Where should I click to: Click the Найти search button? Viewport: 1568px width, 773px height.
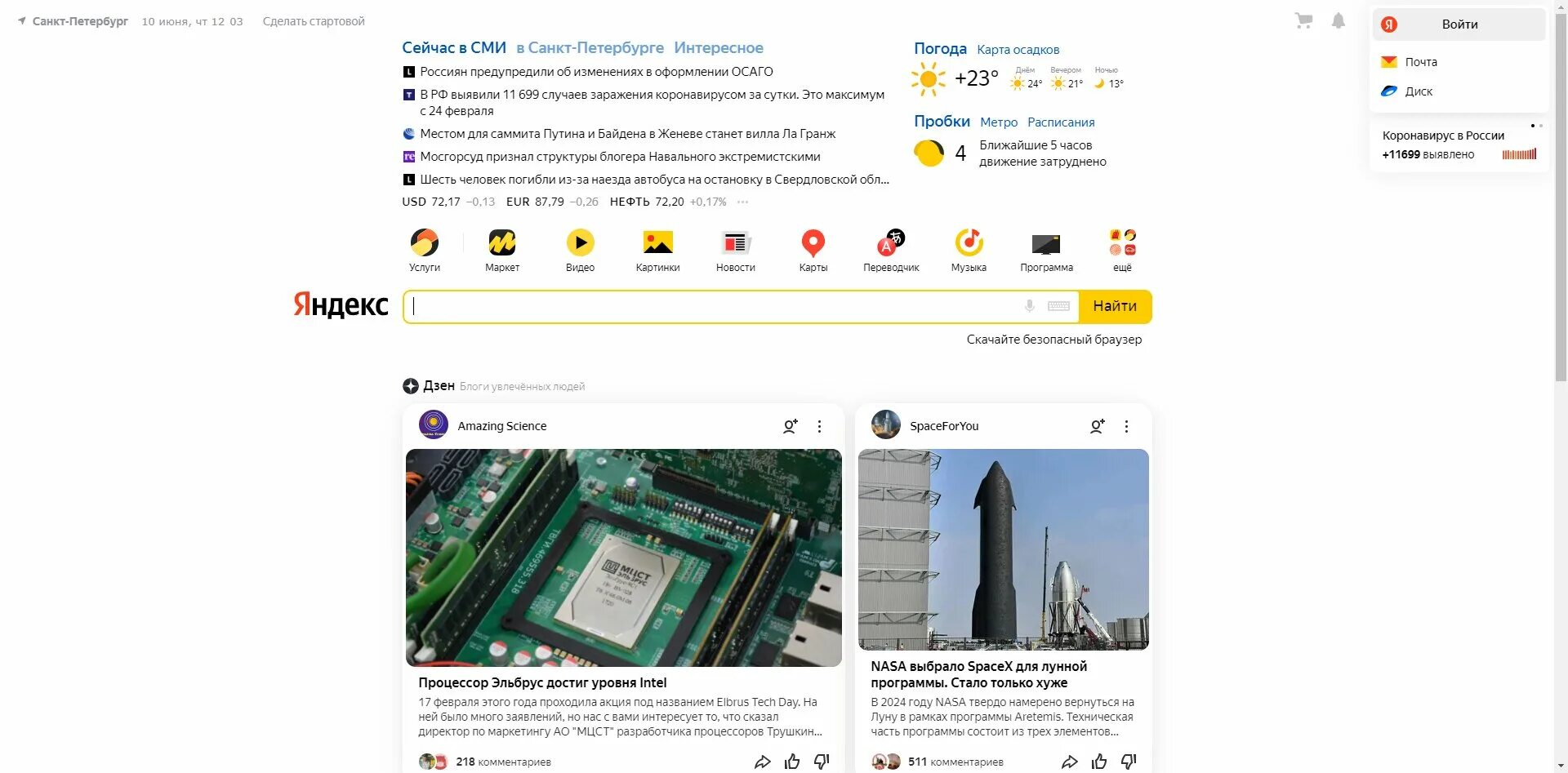1115,306
